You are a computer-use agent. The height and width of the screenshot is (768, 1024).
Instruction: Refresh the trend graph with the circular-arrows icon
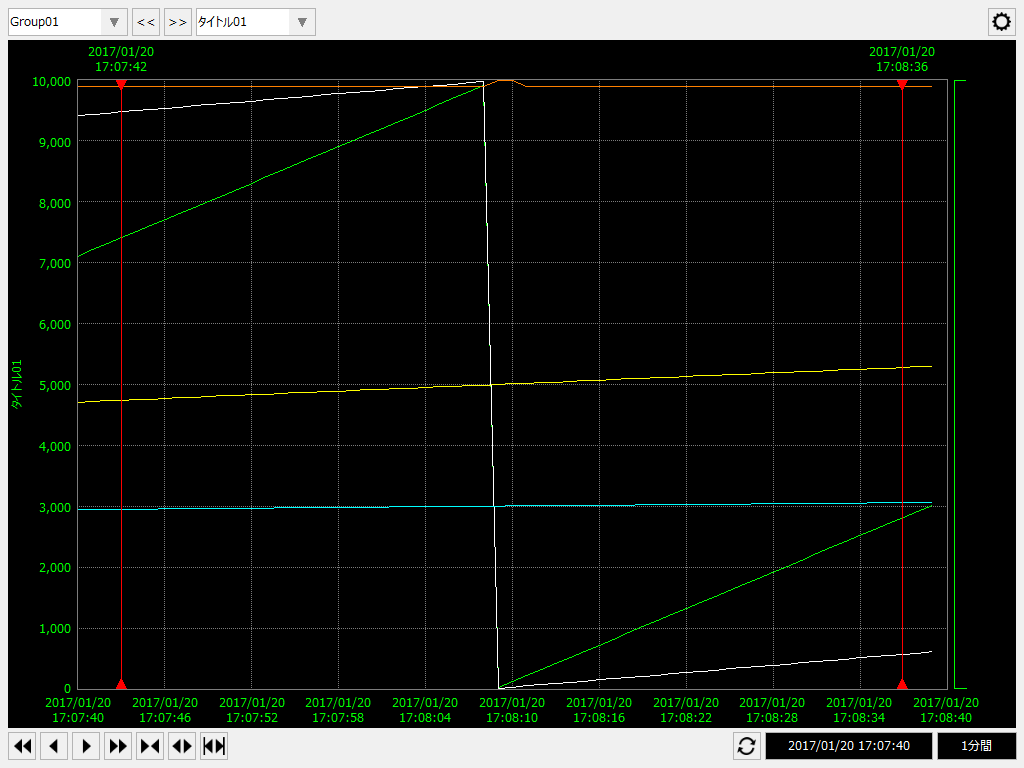746,746
